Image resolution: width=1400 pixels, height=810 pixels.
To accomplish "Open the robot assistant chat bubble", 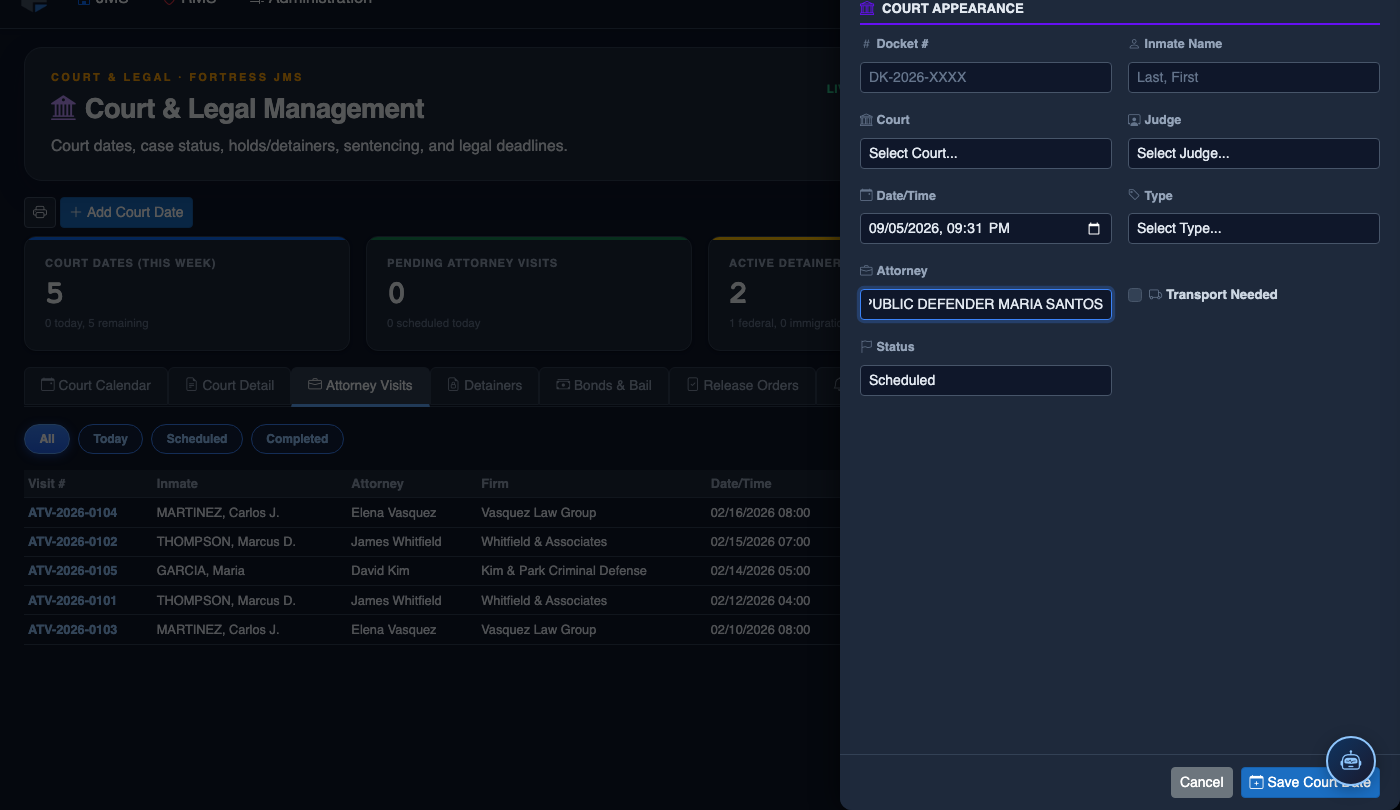I will [1351, 760].
